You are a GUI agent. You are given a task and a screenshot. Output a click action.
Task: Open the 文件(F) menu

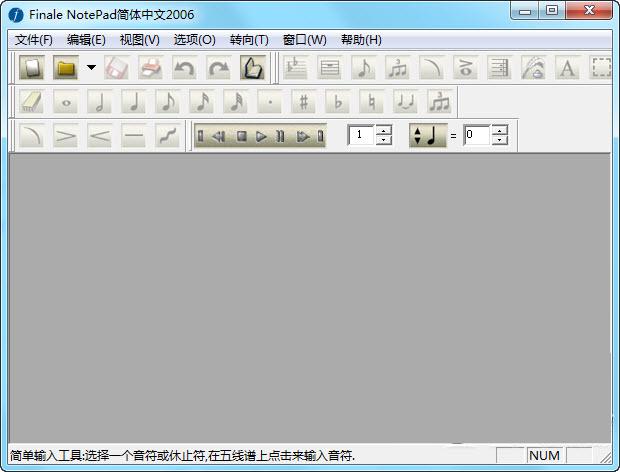[34, 40]
